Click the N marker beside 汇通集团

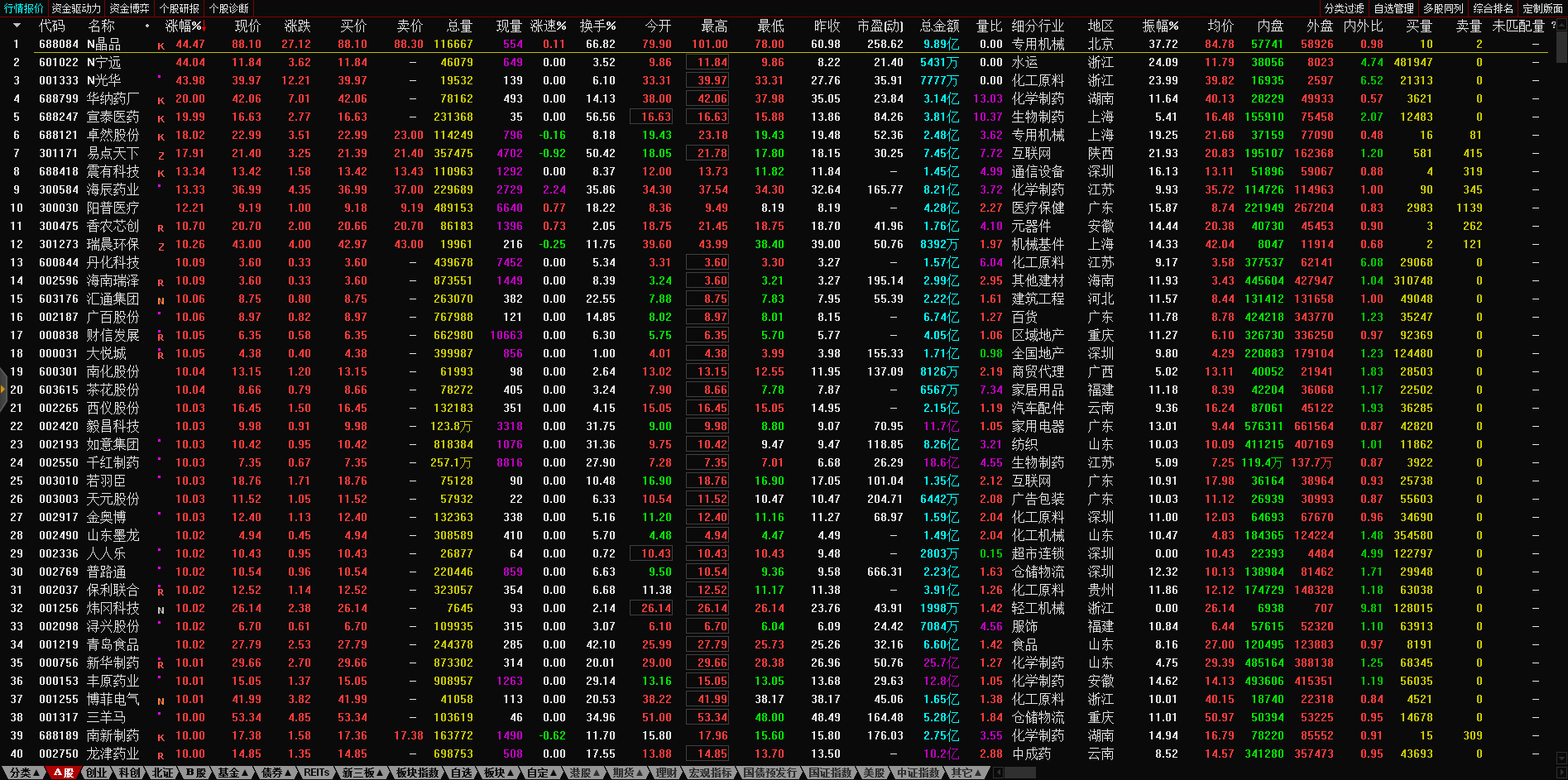(x=161, y=300)
